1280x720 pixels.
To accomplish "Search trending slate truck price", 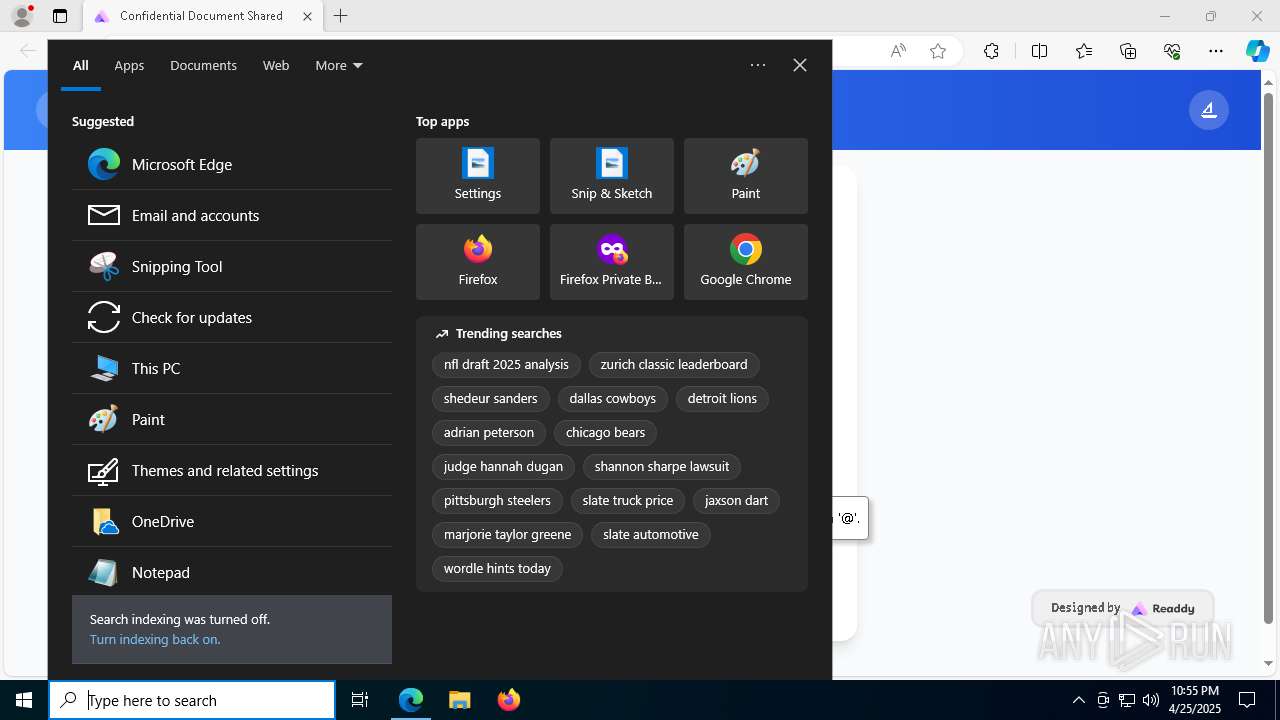I will click(x=628, y=501).
